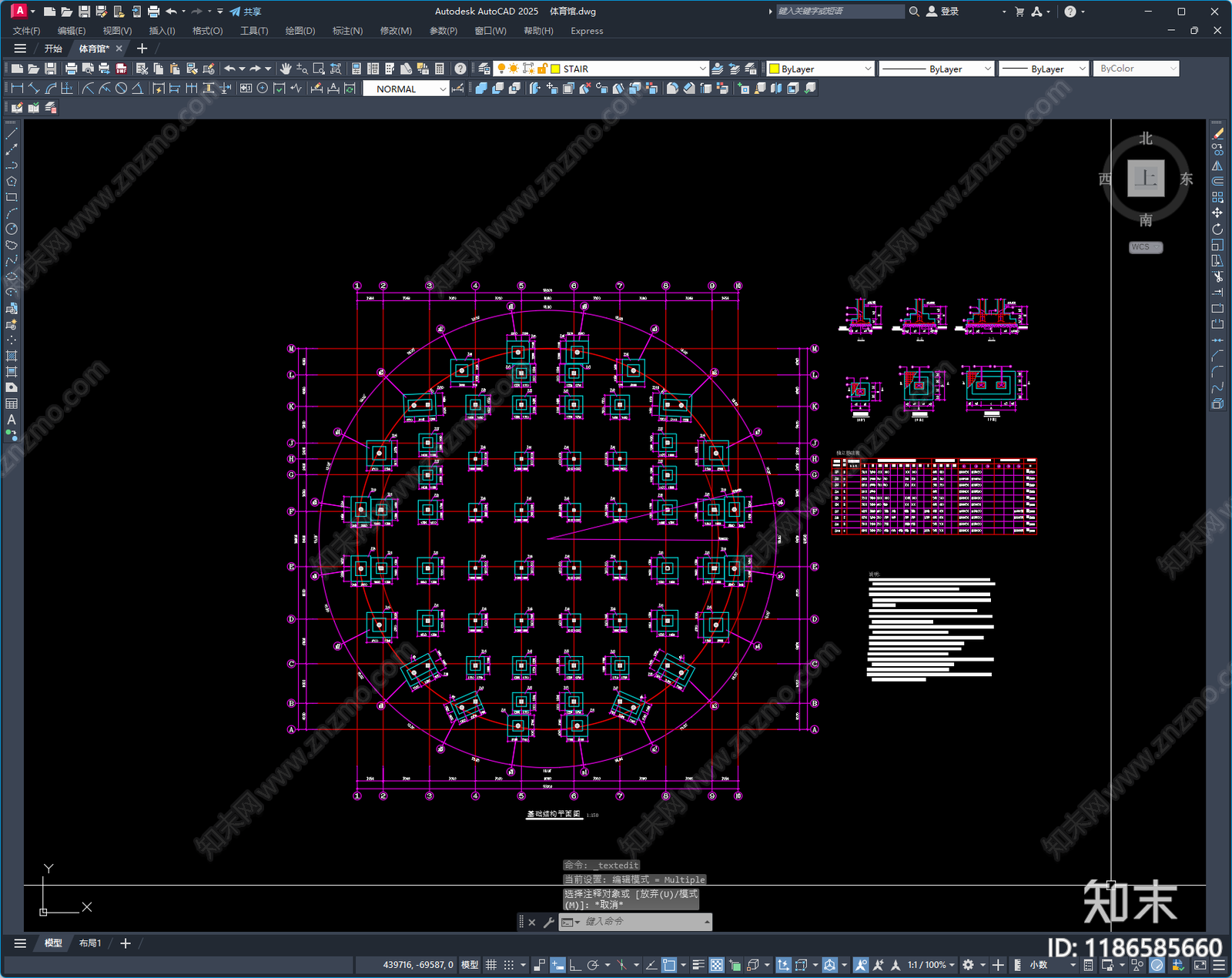Toggle lineweight display in status bar
This screenshot has height=978, width=1232.
click(698, 965)
